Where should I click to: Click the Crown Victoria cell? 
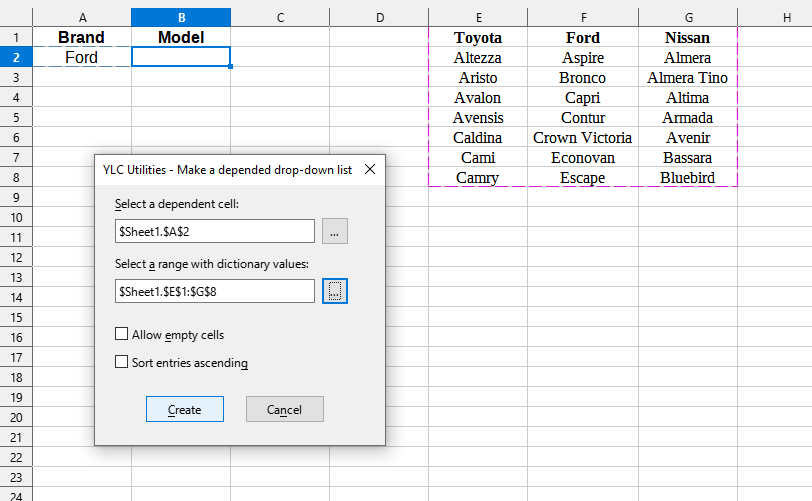[583, 137]
